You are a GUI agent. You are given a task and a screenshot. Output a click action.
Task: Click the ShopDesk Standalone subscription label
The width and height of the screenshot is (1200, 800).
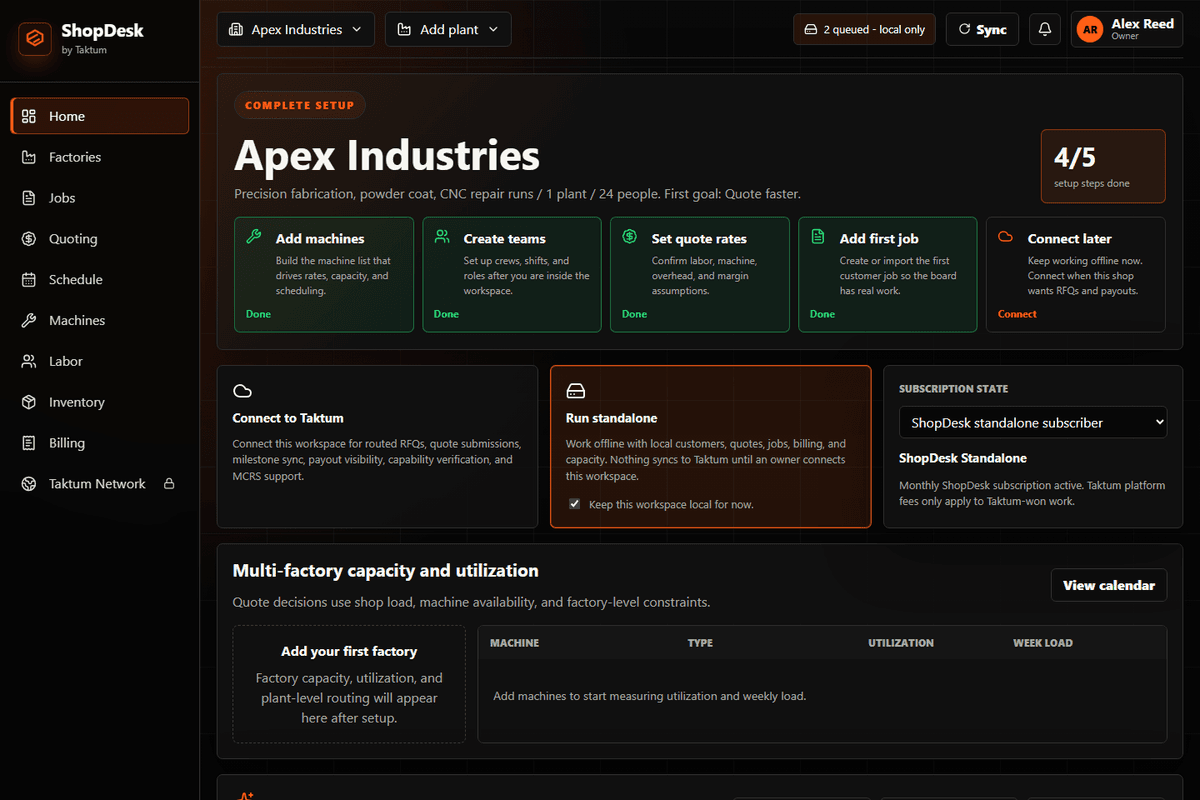(x=963, y=458)
